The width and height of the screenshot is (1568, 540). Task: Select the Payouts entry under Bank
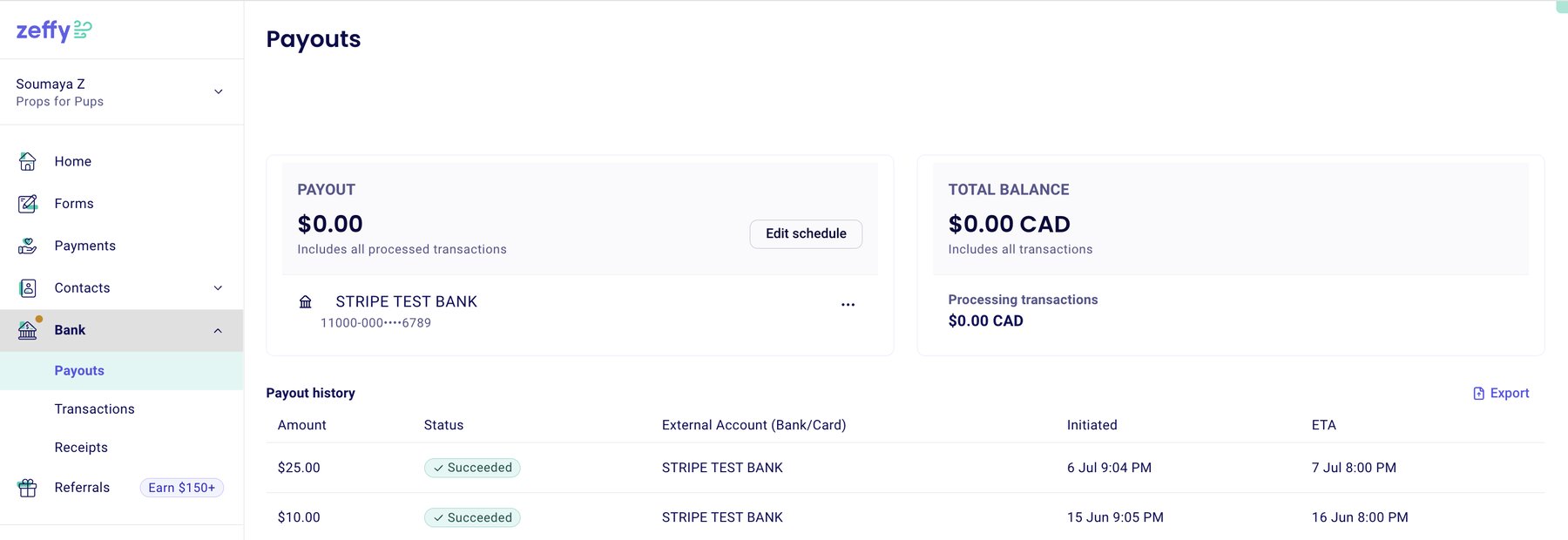point(79,370)
